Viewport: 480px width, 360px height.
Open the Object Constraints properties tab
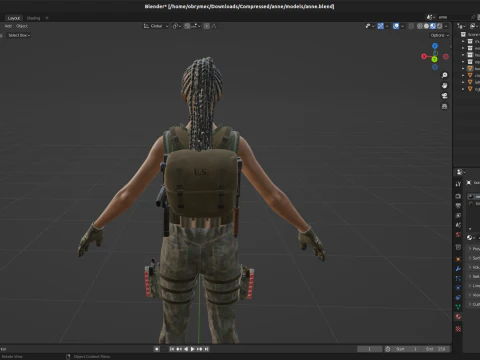(x=458, y=297)
